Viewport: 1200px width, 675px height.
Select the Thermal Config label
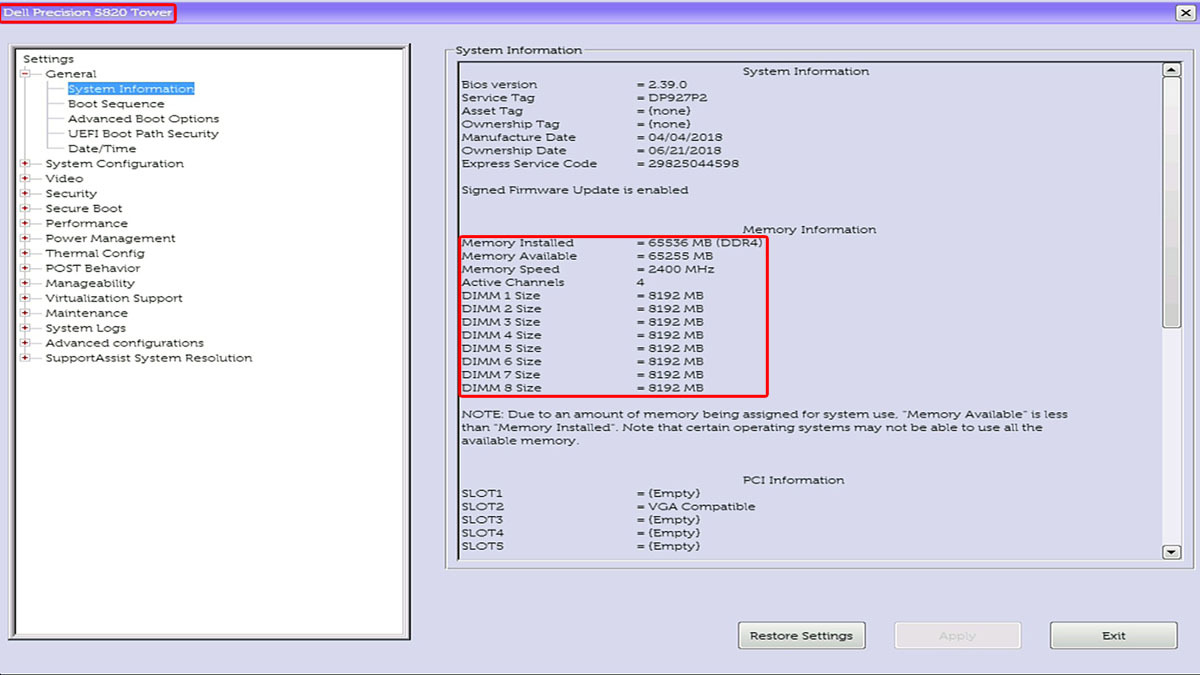(x=95, y=253)
